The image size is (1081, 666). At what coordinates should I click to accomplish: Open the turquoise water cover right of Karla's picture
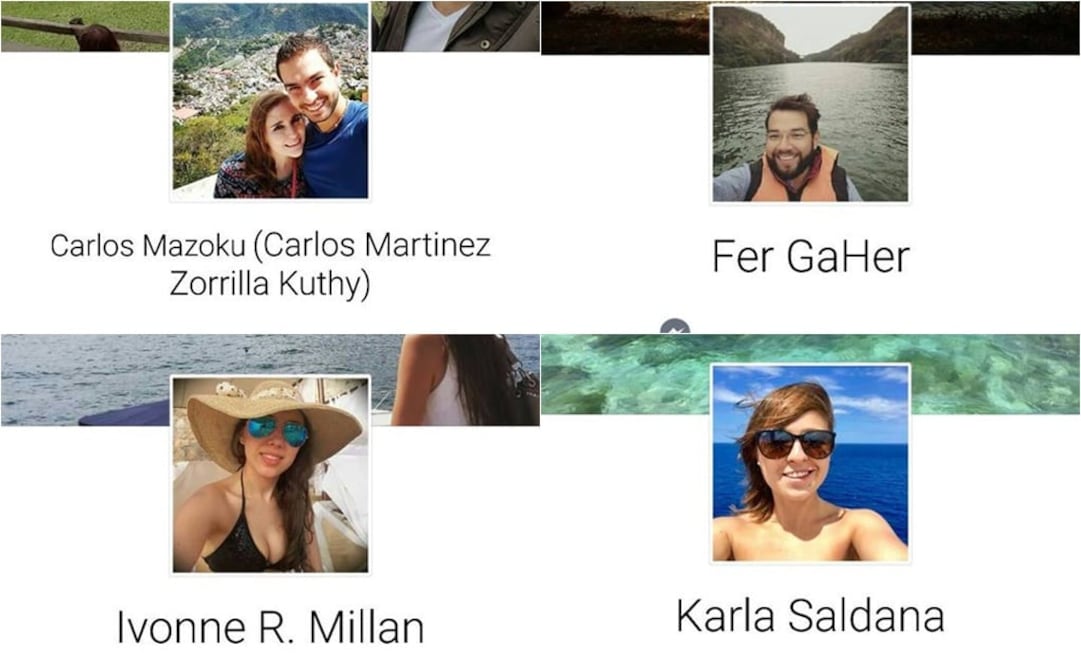pyautogui.click(x=996, y=374)
